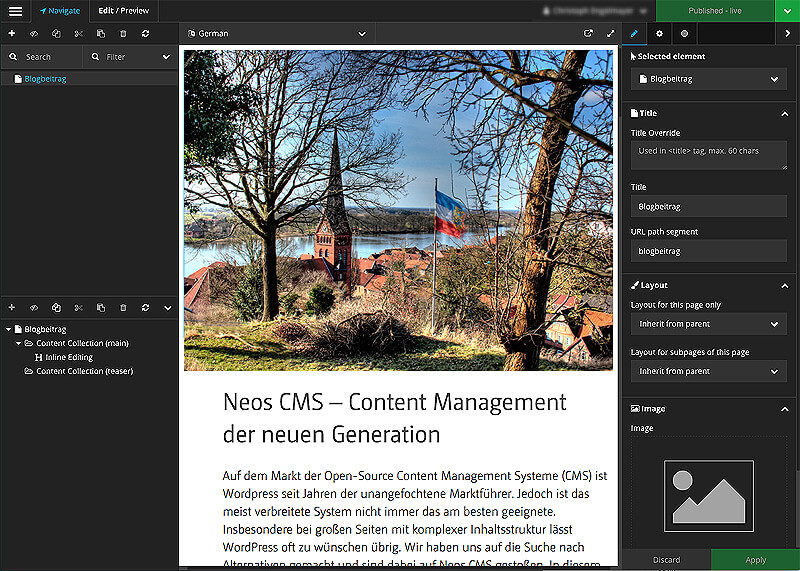Collapse the Blogbeitrag node in the content tree

tap(9, 330)
